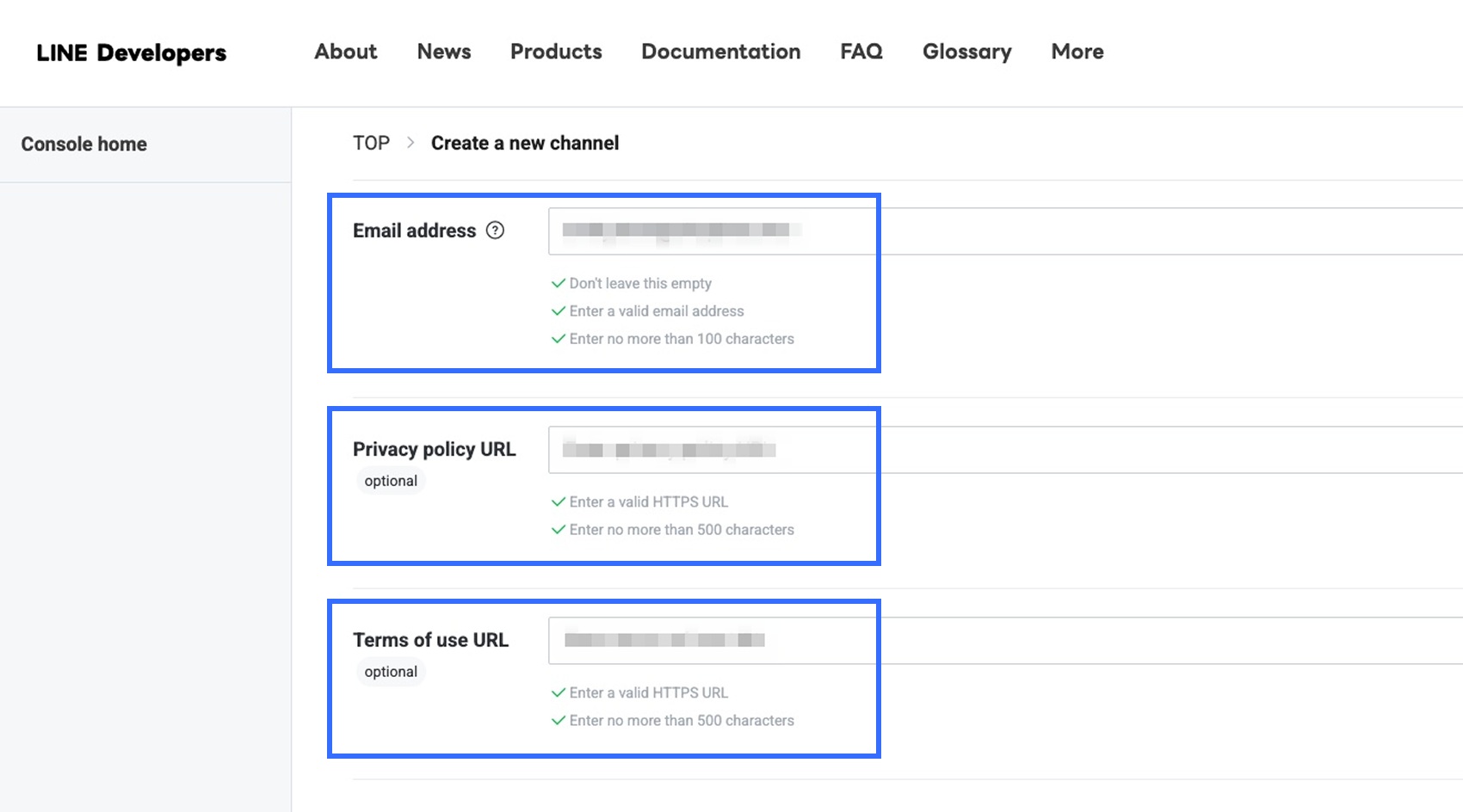Expand the More navigation menu
Image resolution: width=1463 pixels, height=812 pixels.
coord(1077,52)
